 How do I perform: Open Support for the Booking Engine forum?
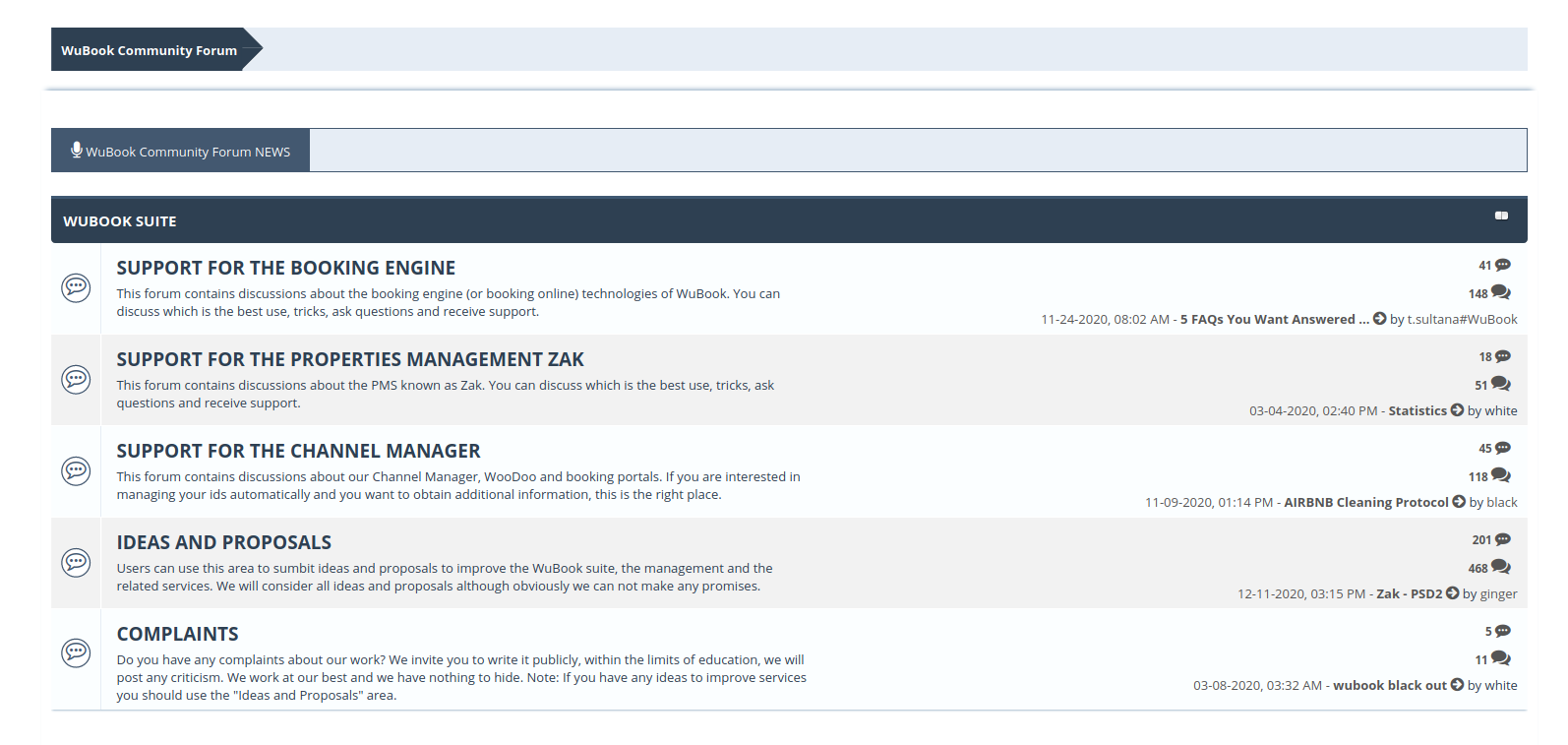[286, 268]
